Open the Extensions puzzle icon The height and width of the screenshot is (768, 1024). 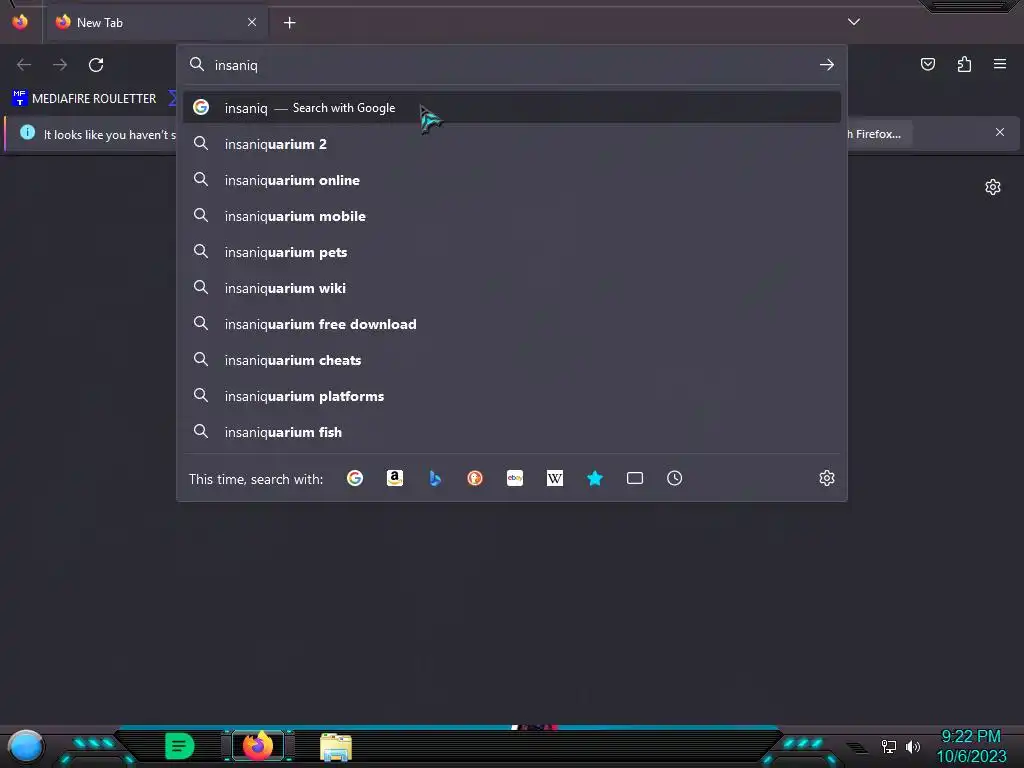(x=964, y=64)
